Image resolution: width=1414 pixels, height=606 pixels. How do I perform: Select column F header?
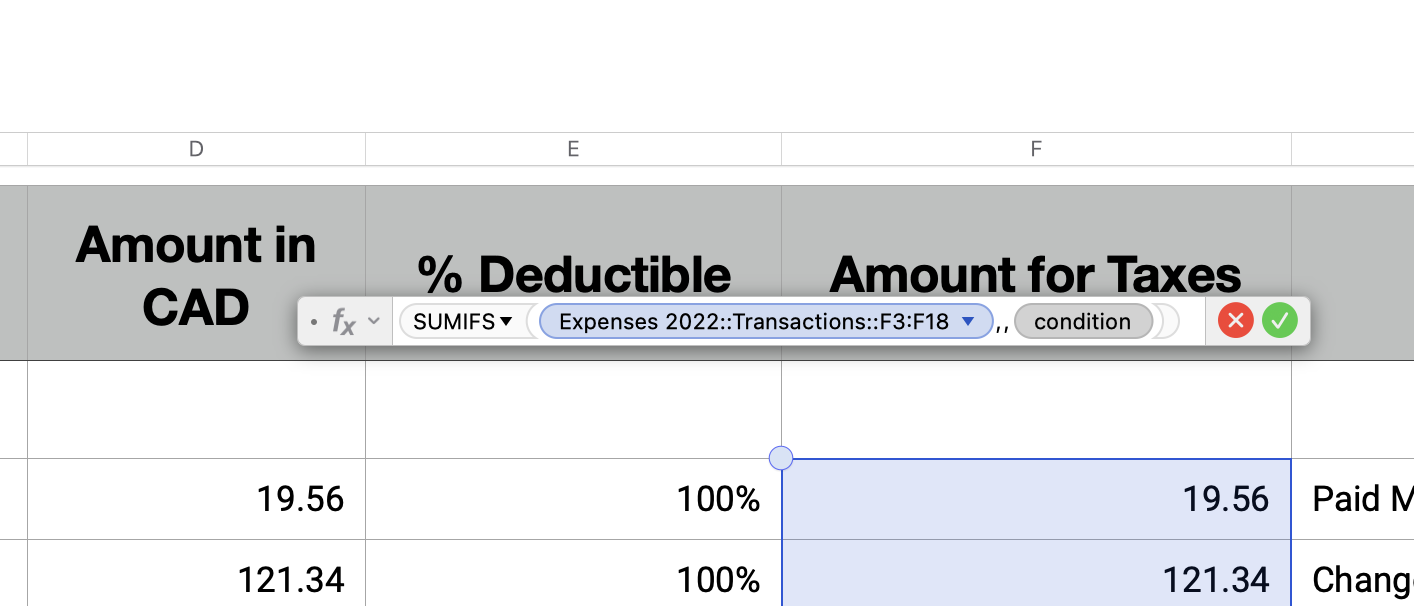coord(1036,149)
